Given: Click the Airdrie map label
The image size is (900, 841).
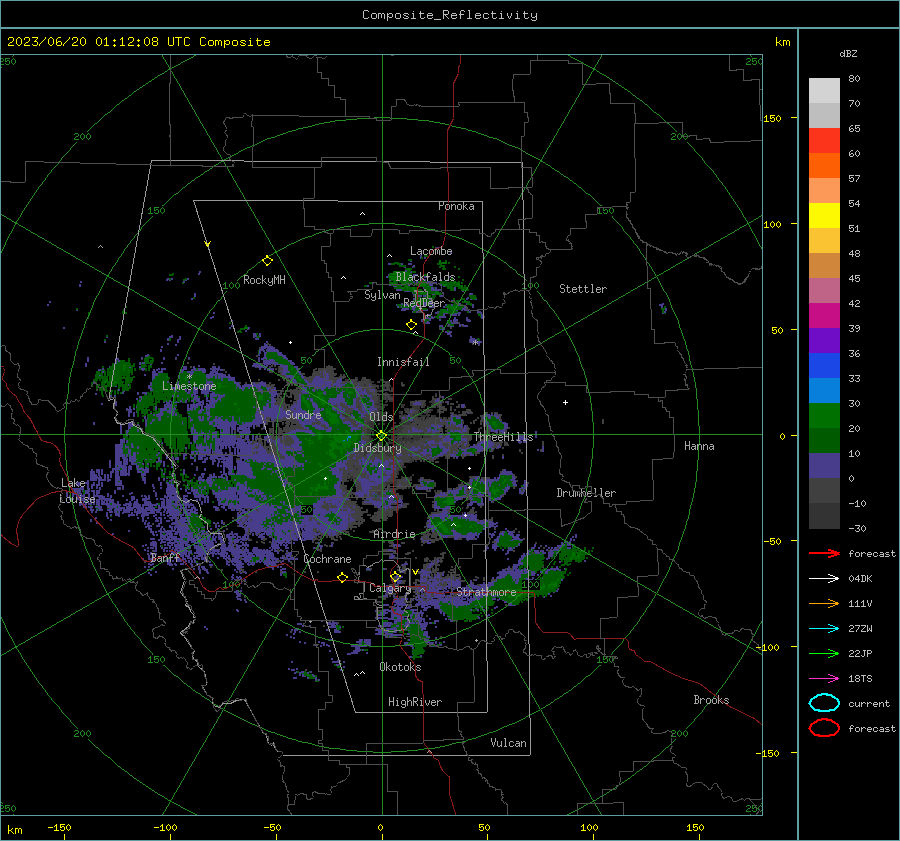Looking at the screenshot, I should click(x=394, y=534).
